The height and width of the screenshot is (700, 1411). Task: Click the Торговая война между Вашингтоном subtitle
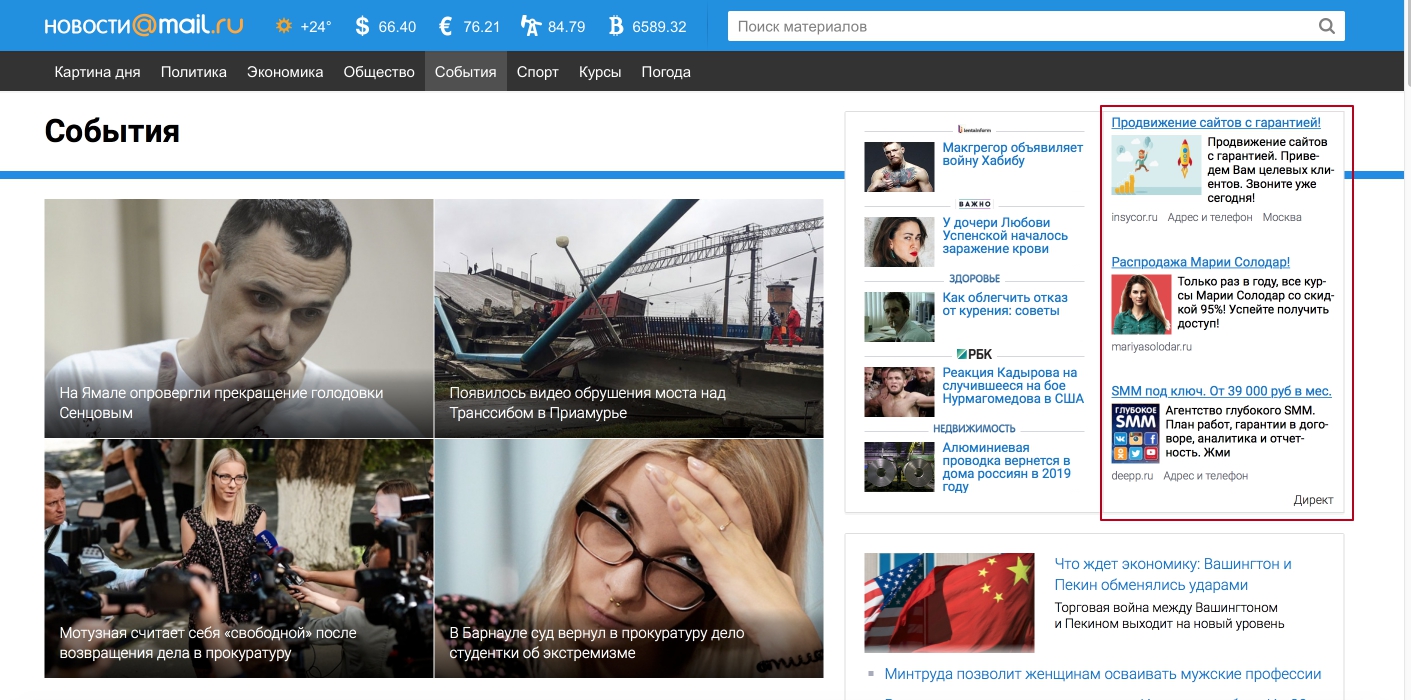coord(1169,616)
